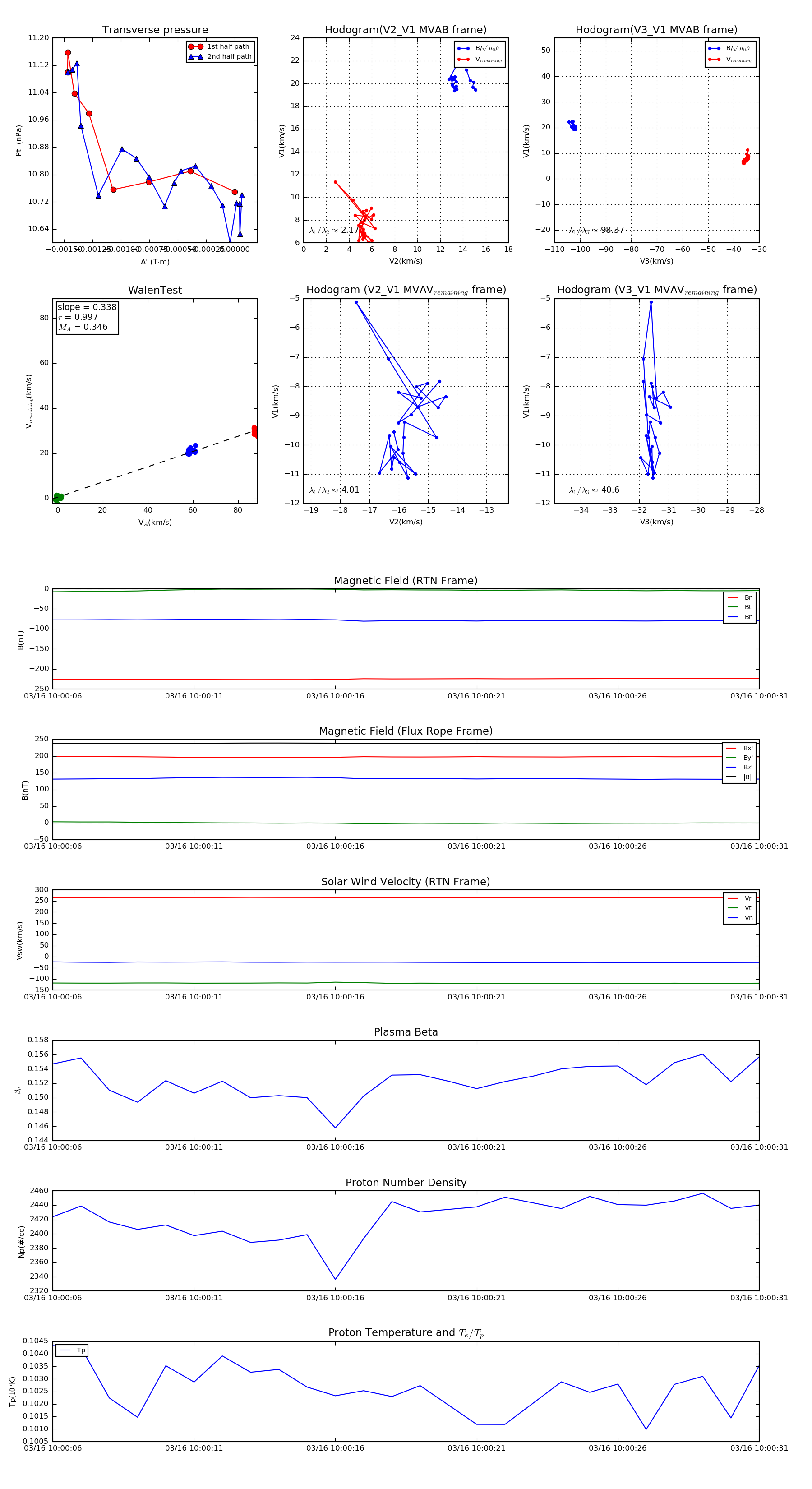Select the "|B|" legend entry
Viewport: 812px width, 1489px height.
(x=739, y=777)
